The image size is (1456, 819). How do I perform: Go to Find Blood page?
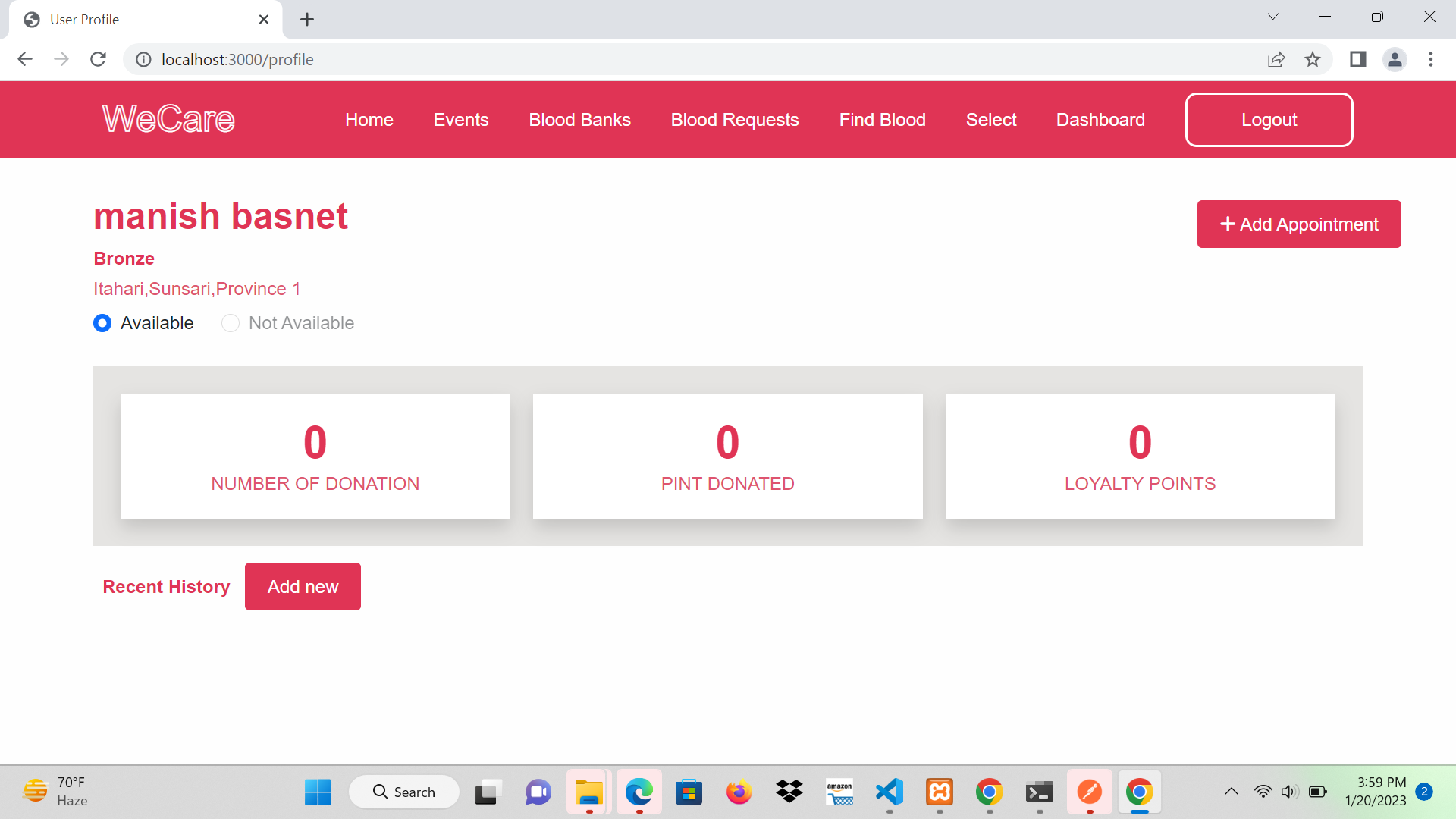882,120
